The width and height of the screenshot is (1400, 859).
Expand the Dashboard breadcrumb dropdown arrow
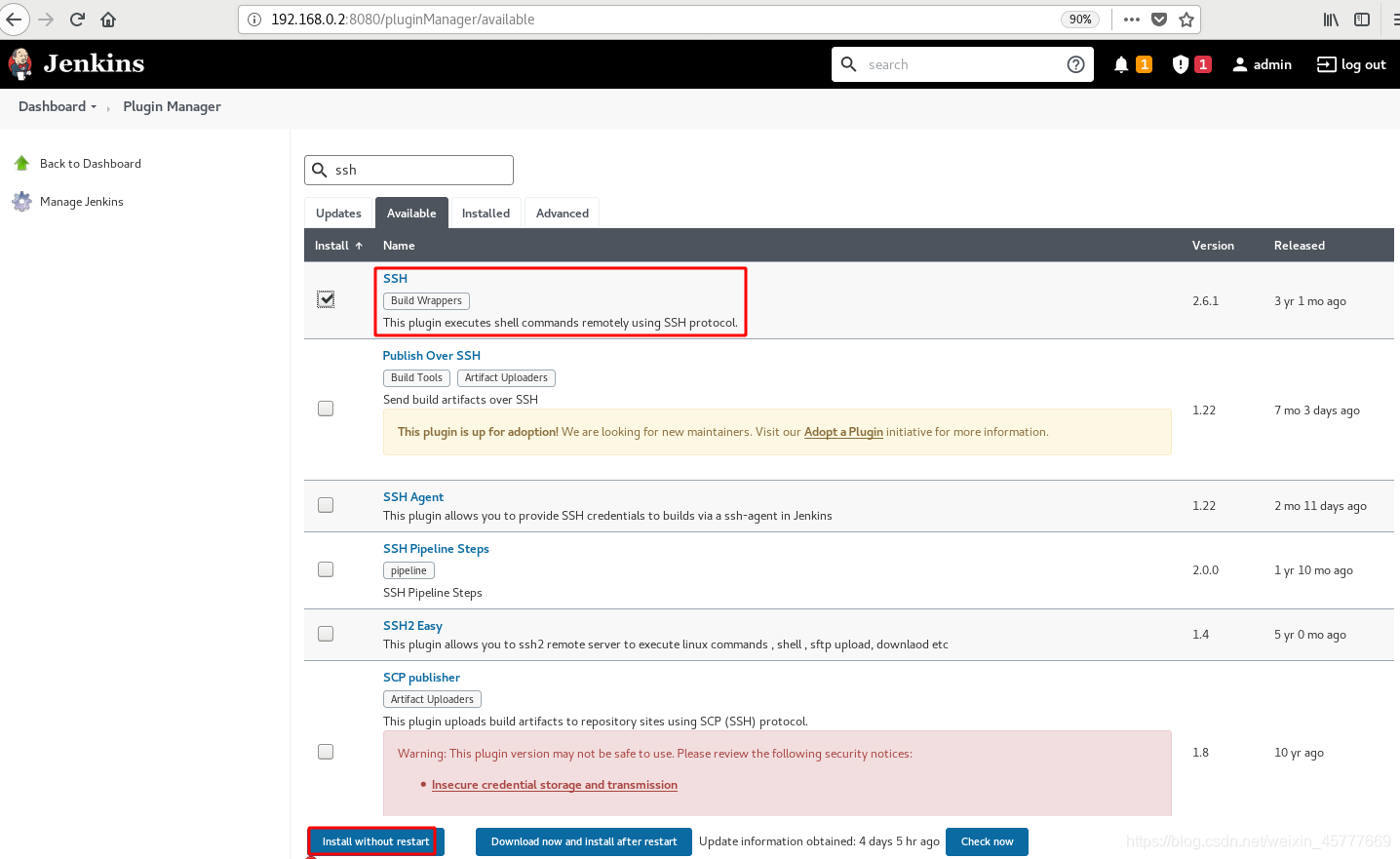[x=94, y=107]
